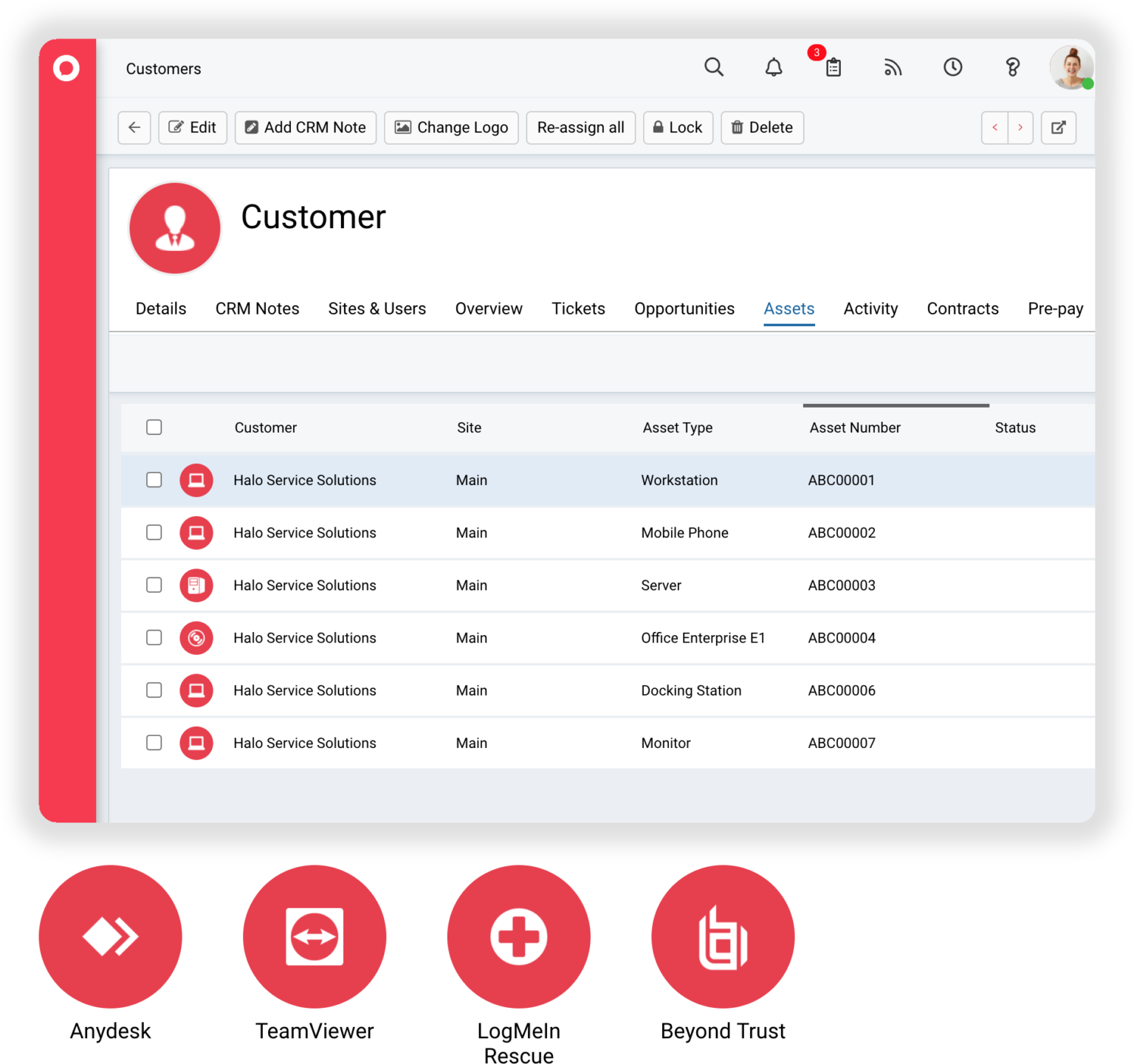Image resolution: width=1134 pixels, height=1064 pixels.
Task: Click the LogMeIn Rescue integration icon
Action: click(518, 936)
